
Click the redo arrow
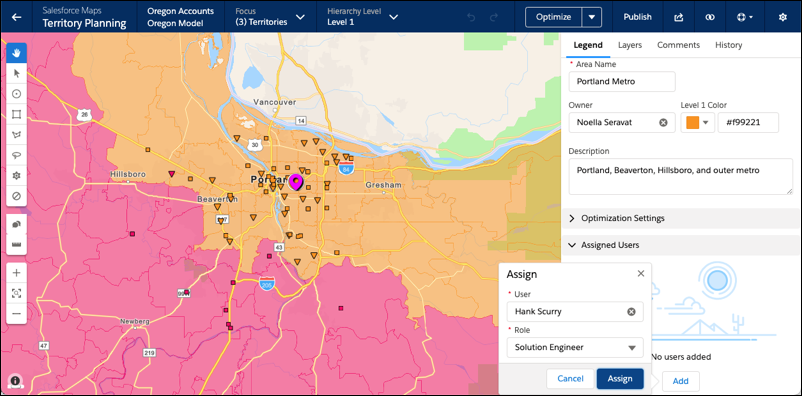tap(494, 17)
